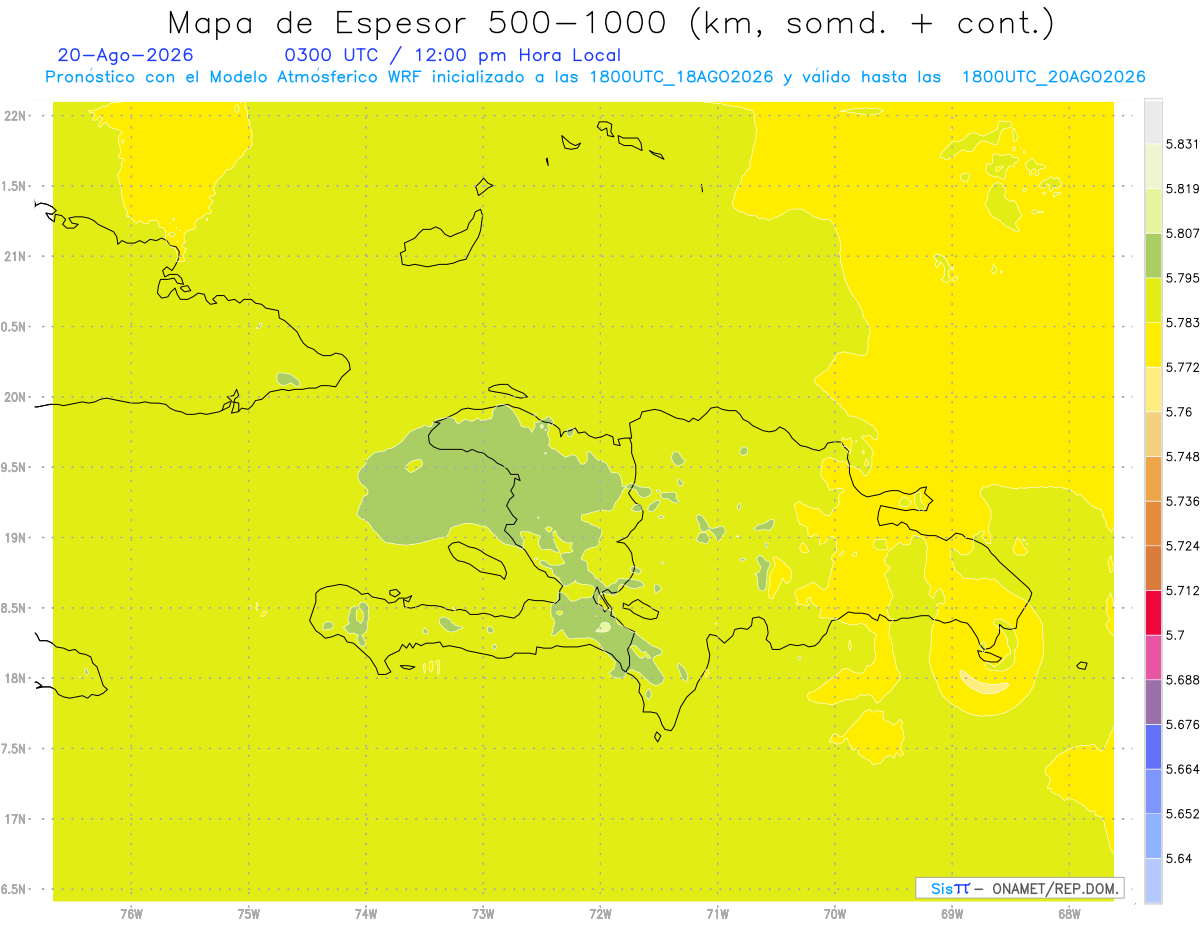This screenshot has width=1200, height=927.
Task: Pick the red swatch between 5.7 and 5.712
Action: pos(1153,612)
